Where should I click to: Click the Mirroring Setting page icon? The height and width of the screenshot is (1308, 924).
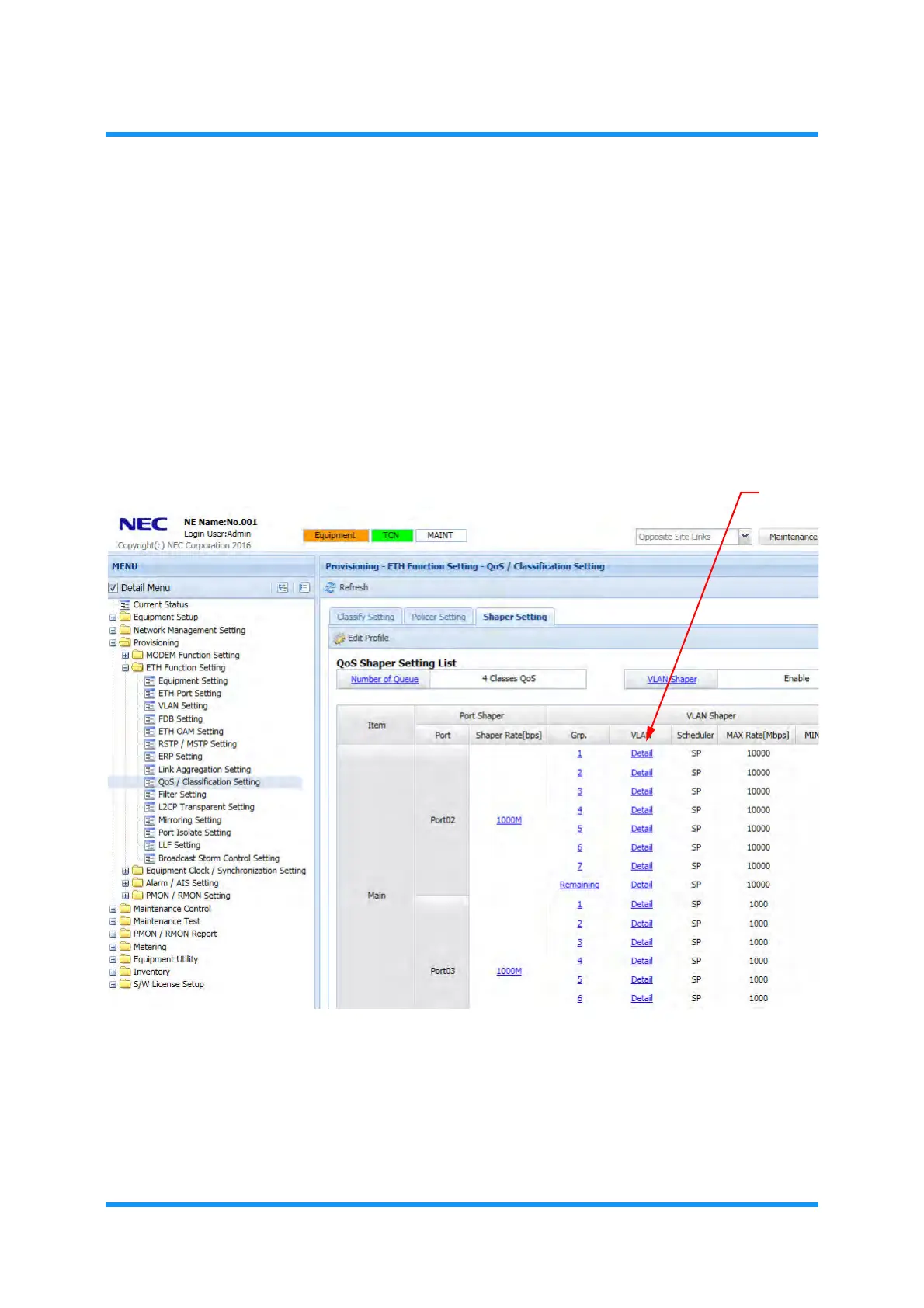tap(150, 820)
